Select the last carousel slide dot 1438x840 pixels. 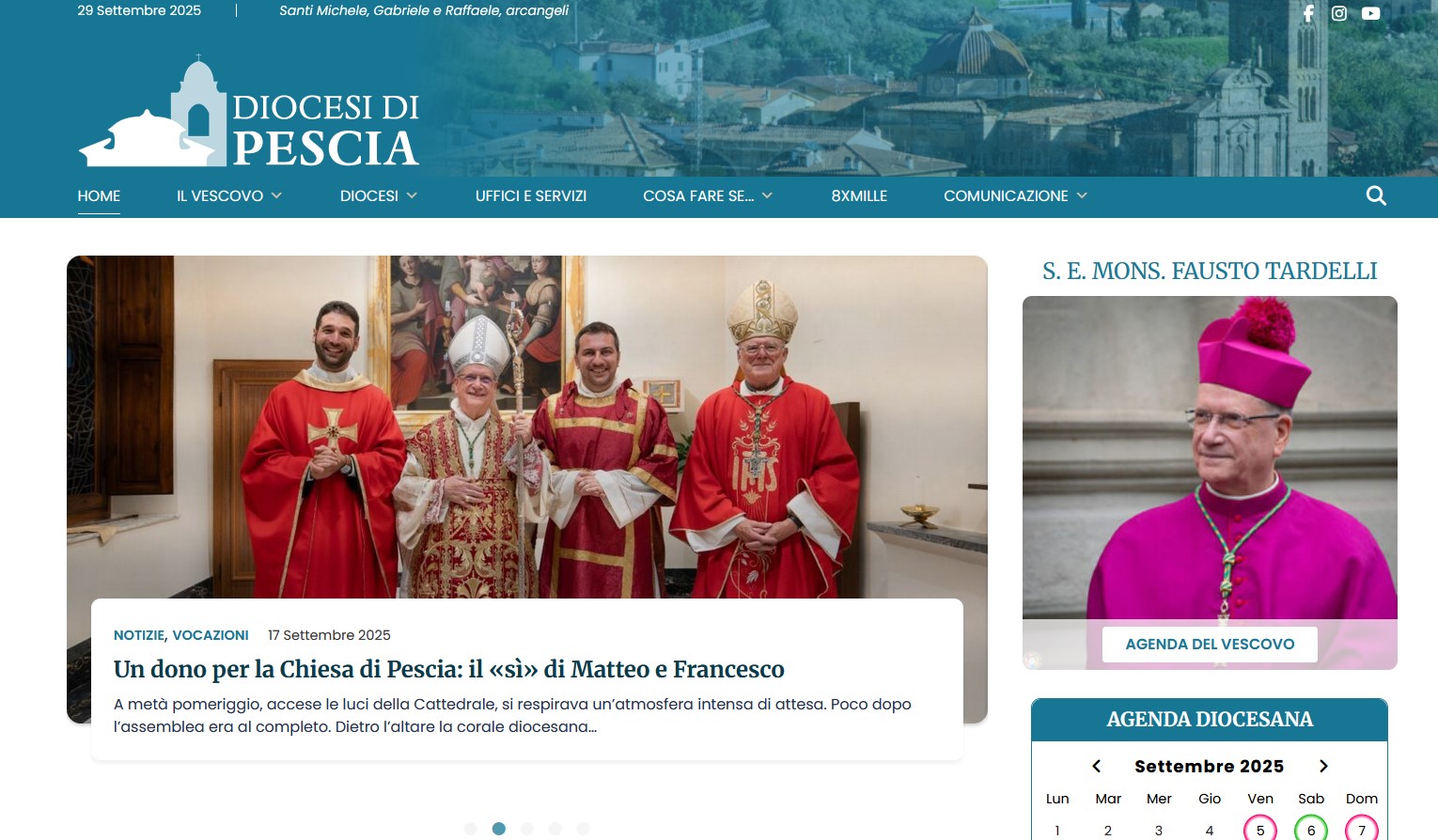(584, 829)
